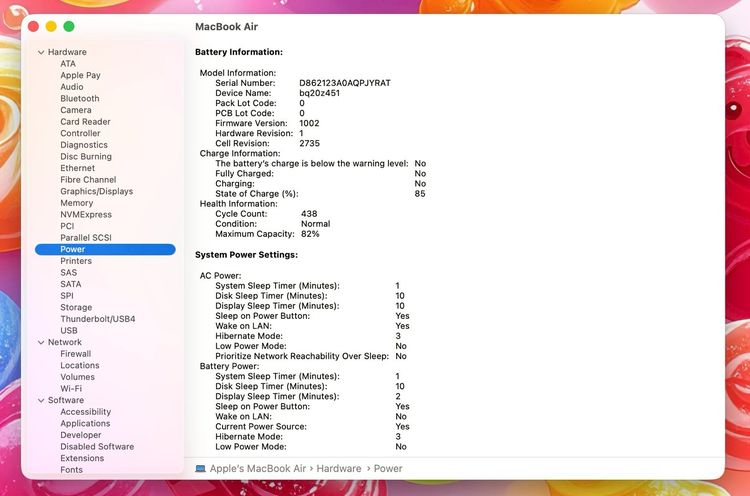Select Firewall under Network
Viewport: 750px width, 496px height.
coord(76,354)
